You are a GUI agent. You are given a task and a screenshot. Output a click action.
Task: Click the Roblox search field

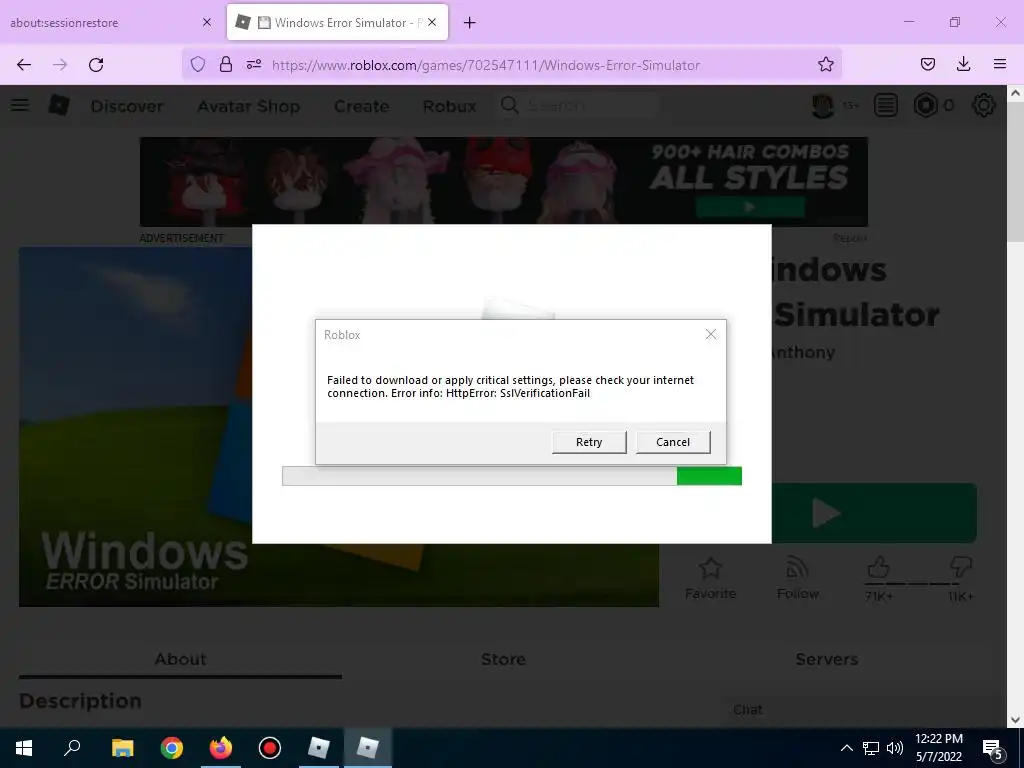pos(579,105)
